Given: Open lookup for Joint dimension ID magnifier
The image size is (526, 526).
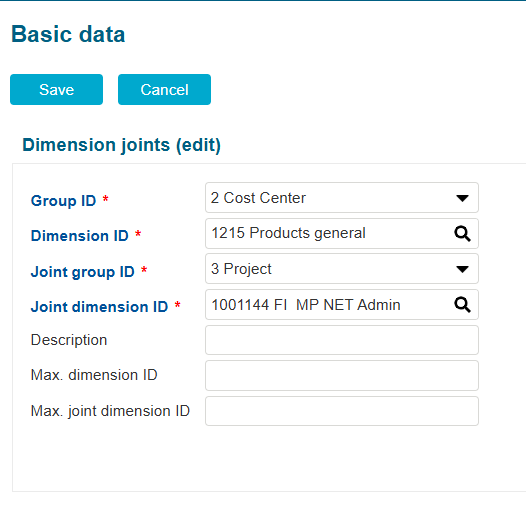Looking at the screenshot, I should (x=462, y=305).
